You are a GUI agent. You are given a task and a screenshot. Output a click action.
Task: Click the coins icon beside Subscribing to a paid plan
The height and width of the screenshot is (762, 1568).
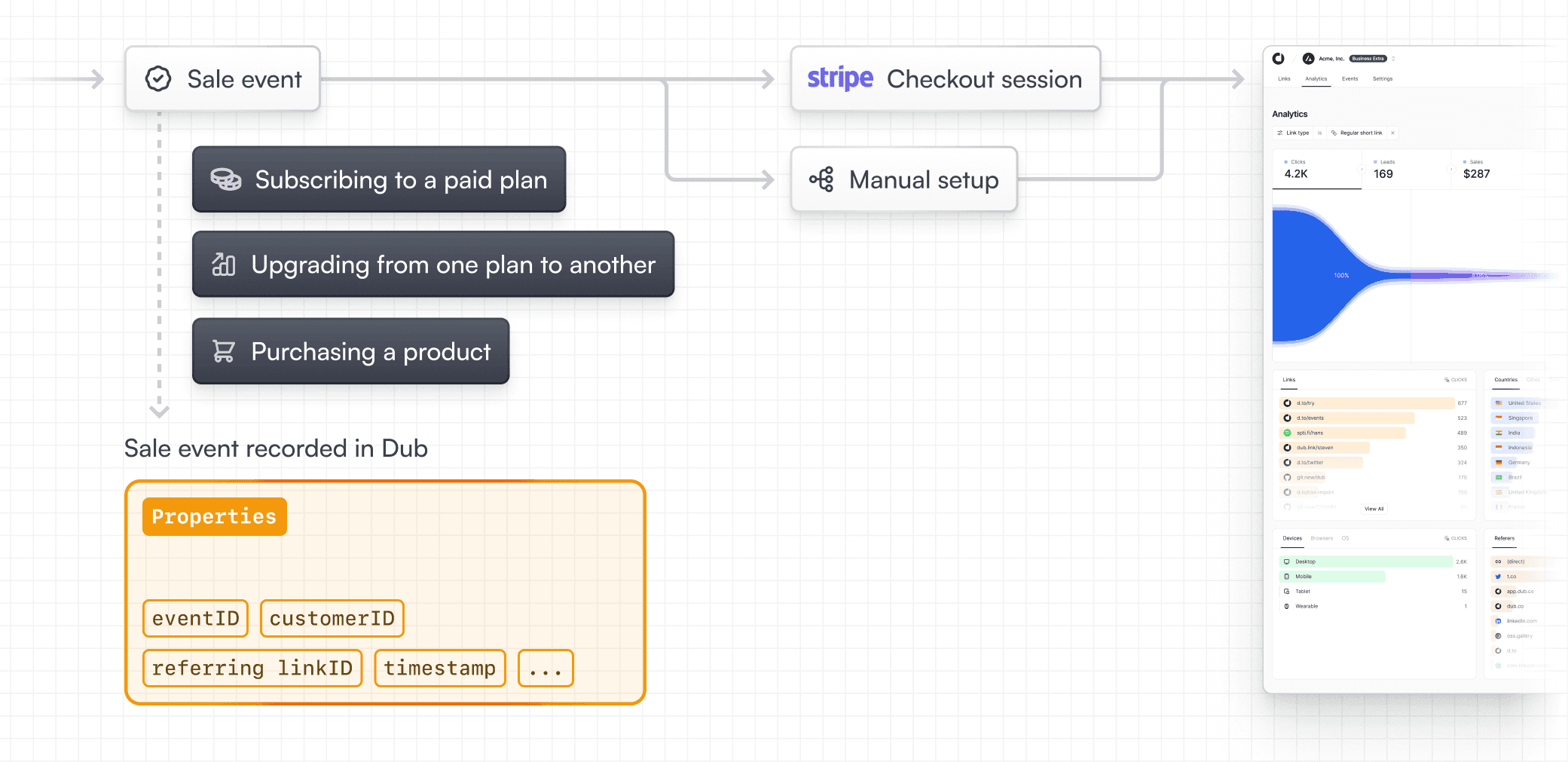[225, 179]
